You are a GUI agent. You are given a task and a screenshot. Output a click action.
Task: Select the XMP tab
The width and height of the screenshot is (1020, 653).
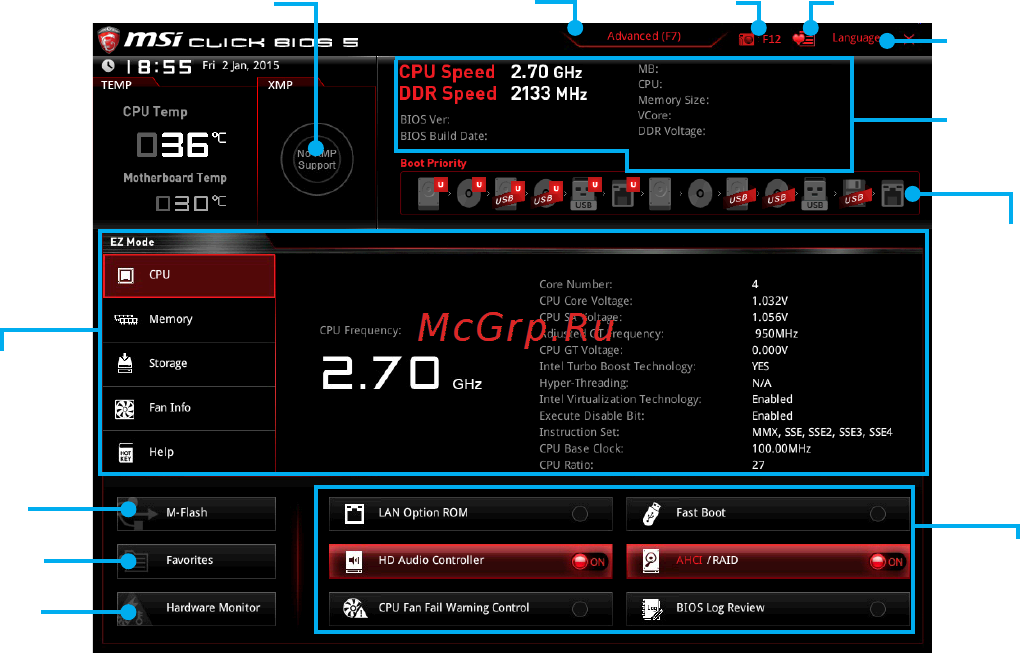(280, 85)
